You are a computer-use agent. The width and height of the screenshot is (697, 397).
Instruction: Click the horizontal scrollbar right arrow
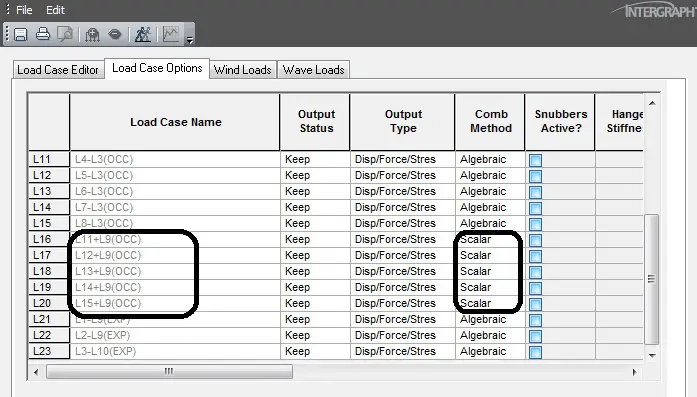pos(634,372)
